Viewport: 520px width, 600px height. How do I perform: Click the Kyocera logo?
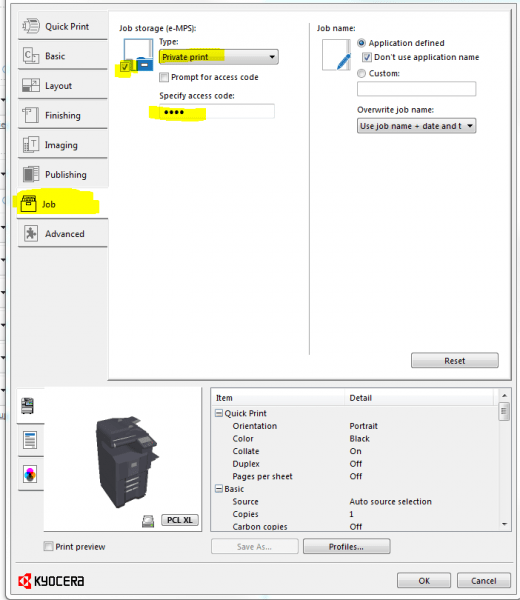click(51, 581)
